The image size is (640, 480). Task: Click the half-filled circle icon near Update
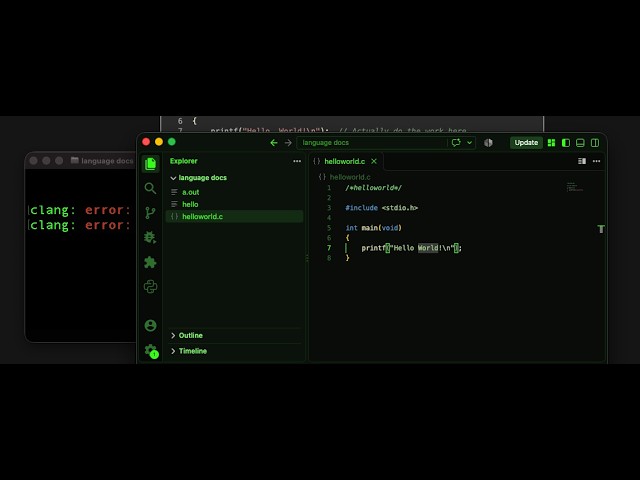(x=488, y=142)
